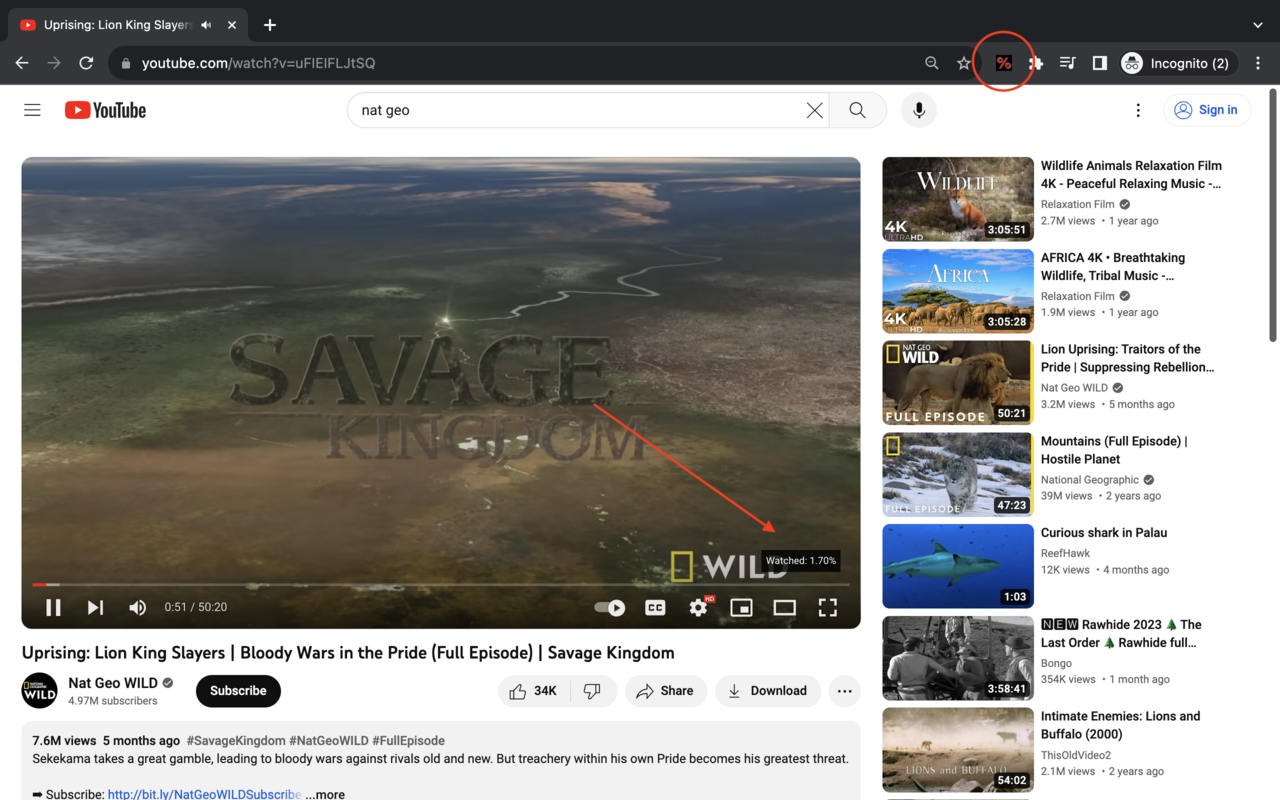Open Chrome three-dot menu
Viewport: 1280px width, 800px height.
tap(1258, 63)
